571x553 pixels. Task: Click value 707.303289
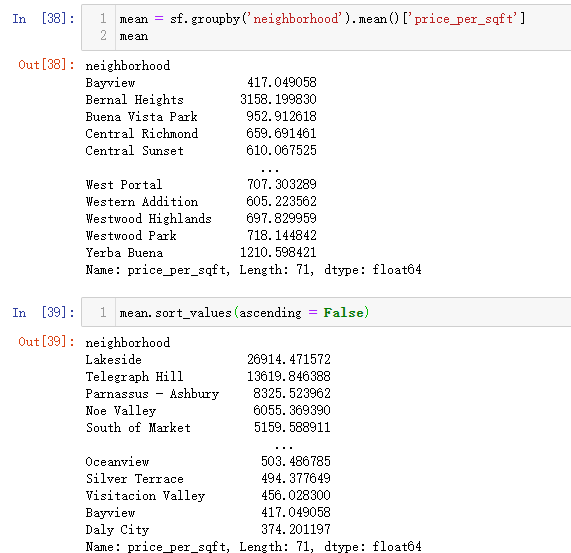tap(282, 184)
